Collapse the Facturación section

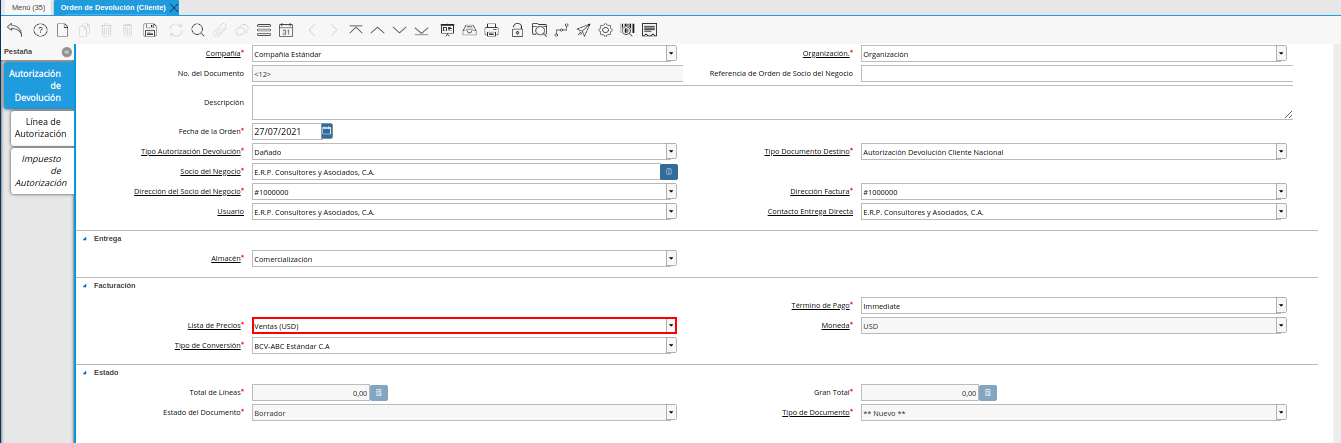click(84, 285)
